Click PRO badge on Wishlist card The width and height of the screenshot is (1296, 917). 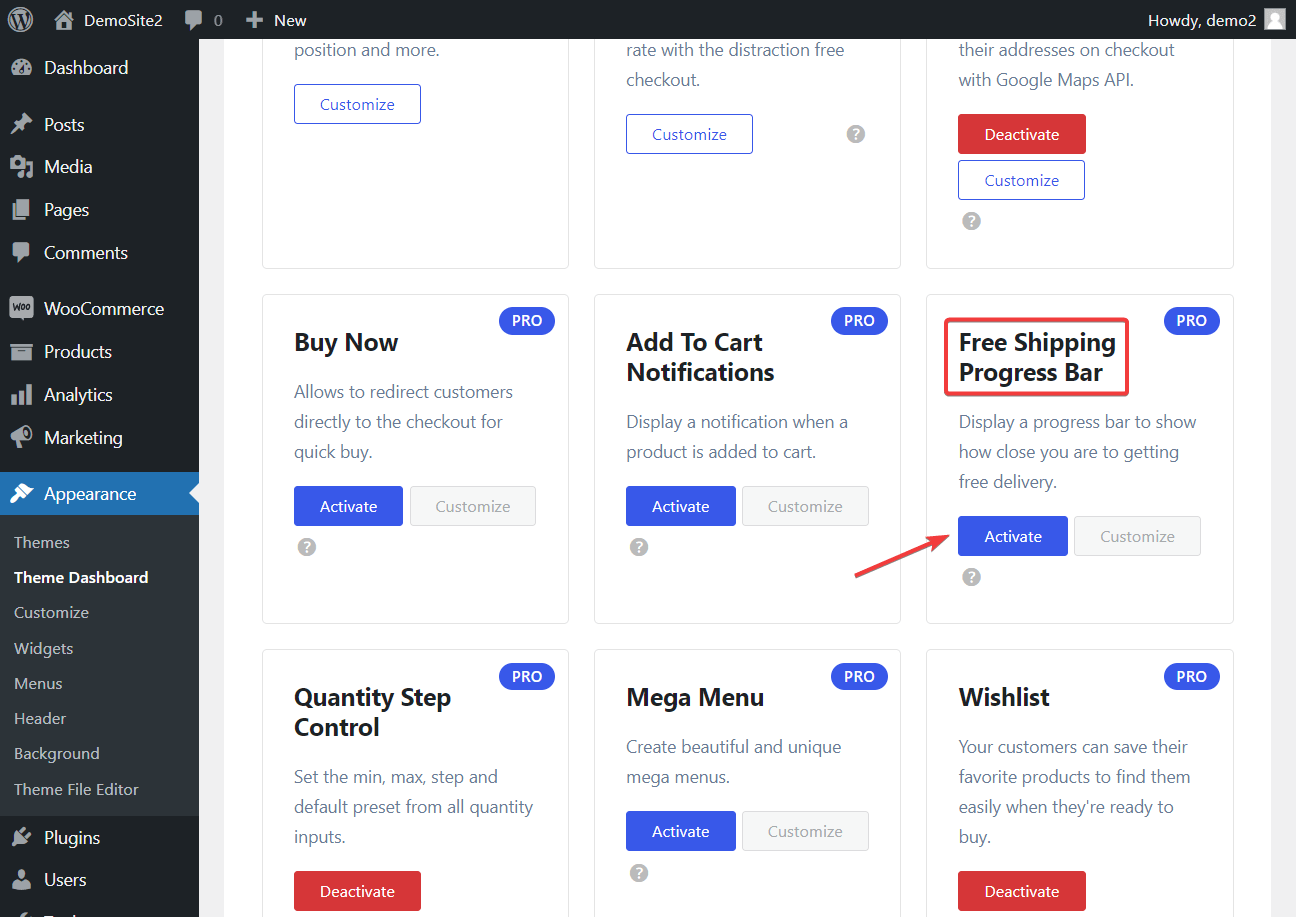[1192, 677]
